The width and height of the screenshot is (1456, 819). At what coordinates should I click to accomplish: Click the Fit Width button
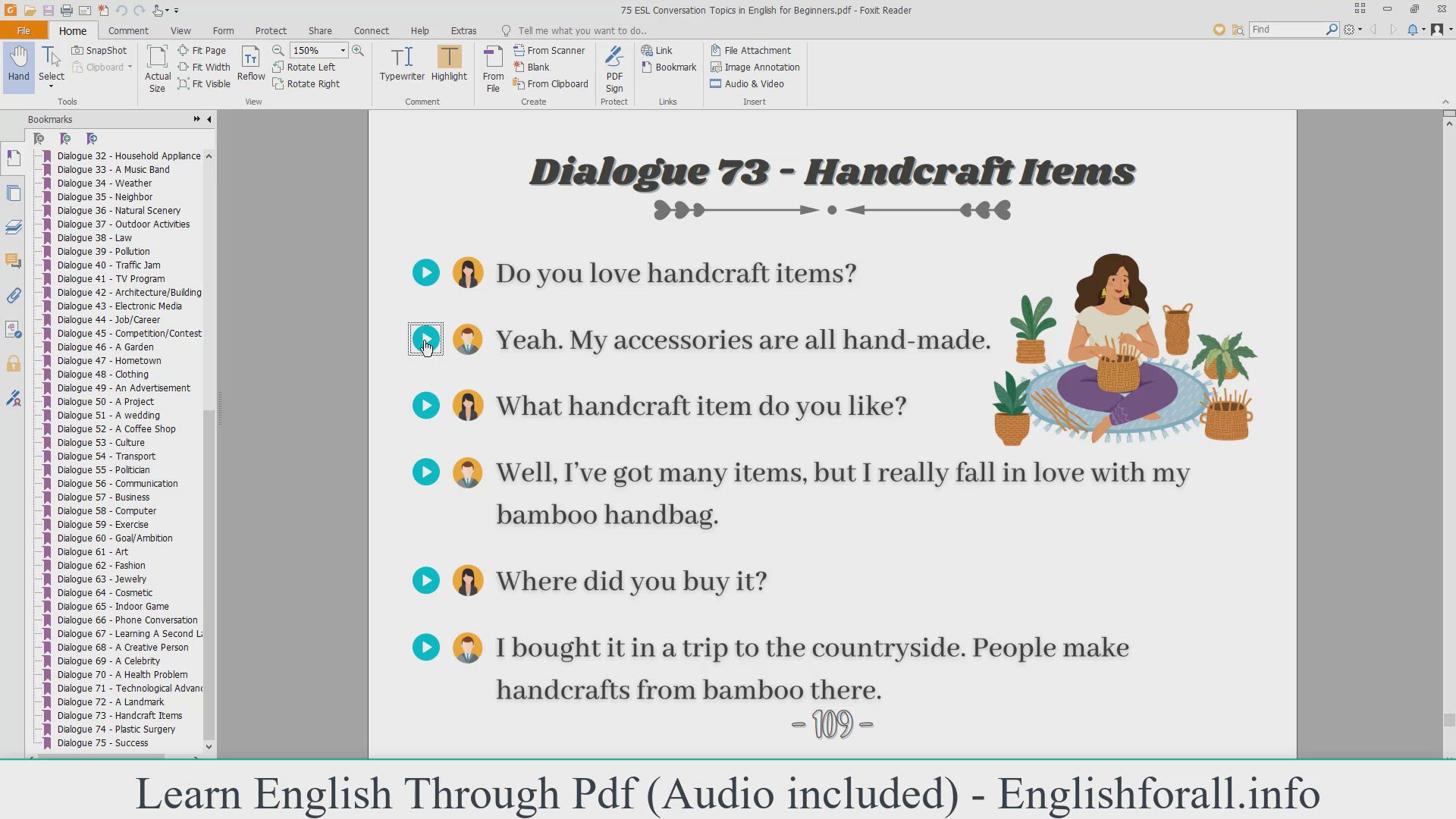(204, 67)
